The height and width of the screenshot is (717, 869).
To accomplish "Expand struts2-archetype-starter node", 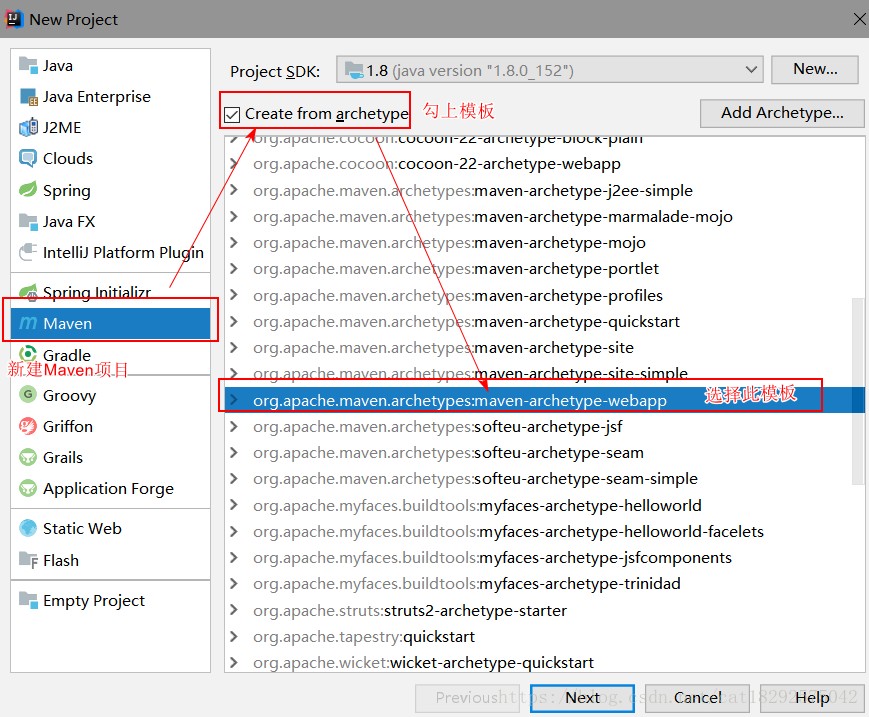I will 234,610.
